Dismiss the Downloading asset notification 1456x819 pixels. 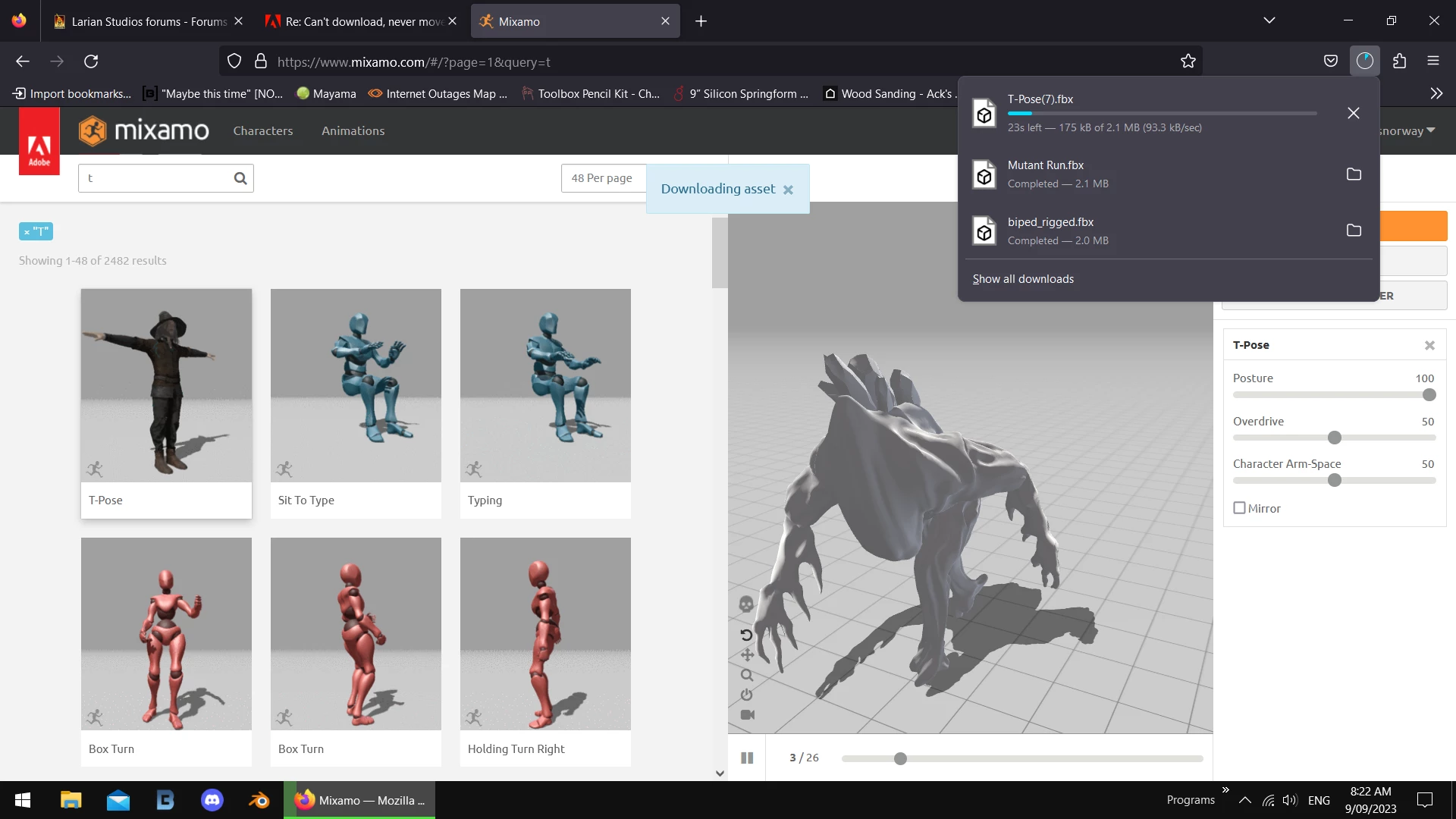coord(789,190)
